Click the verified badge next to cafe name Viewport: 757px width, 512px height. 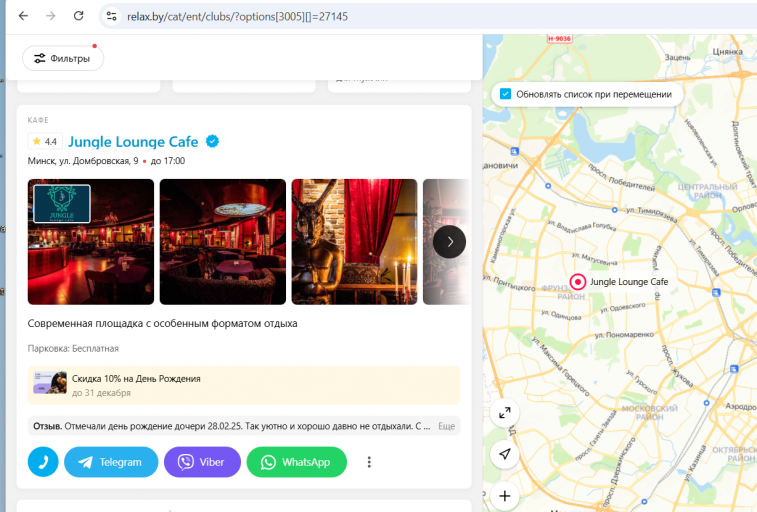click(x=212, y=141)
